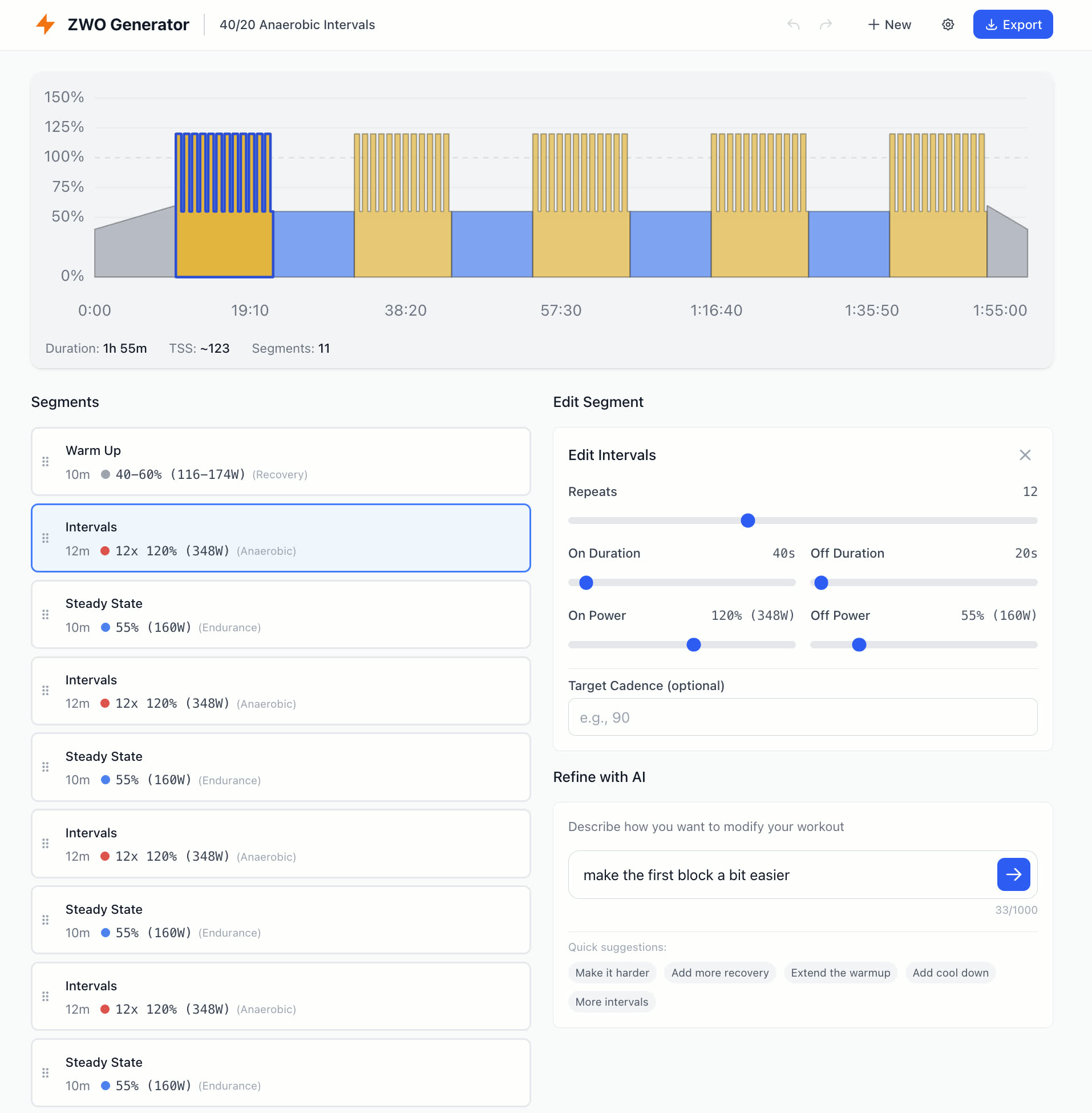Open settings via the gear icon
The image size is (1092, 1113).
948,25
